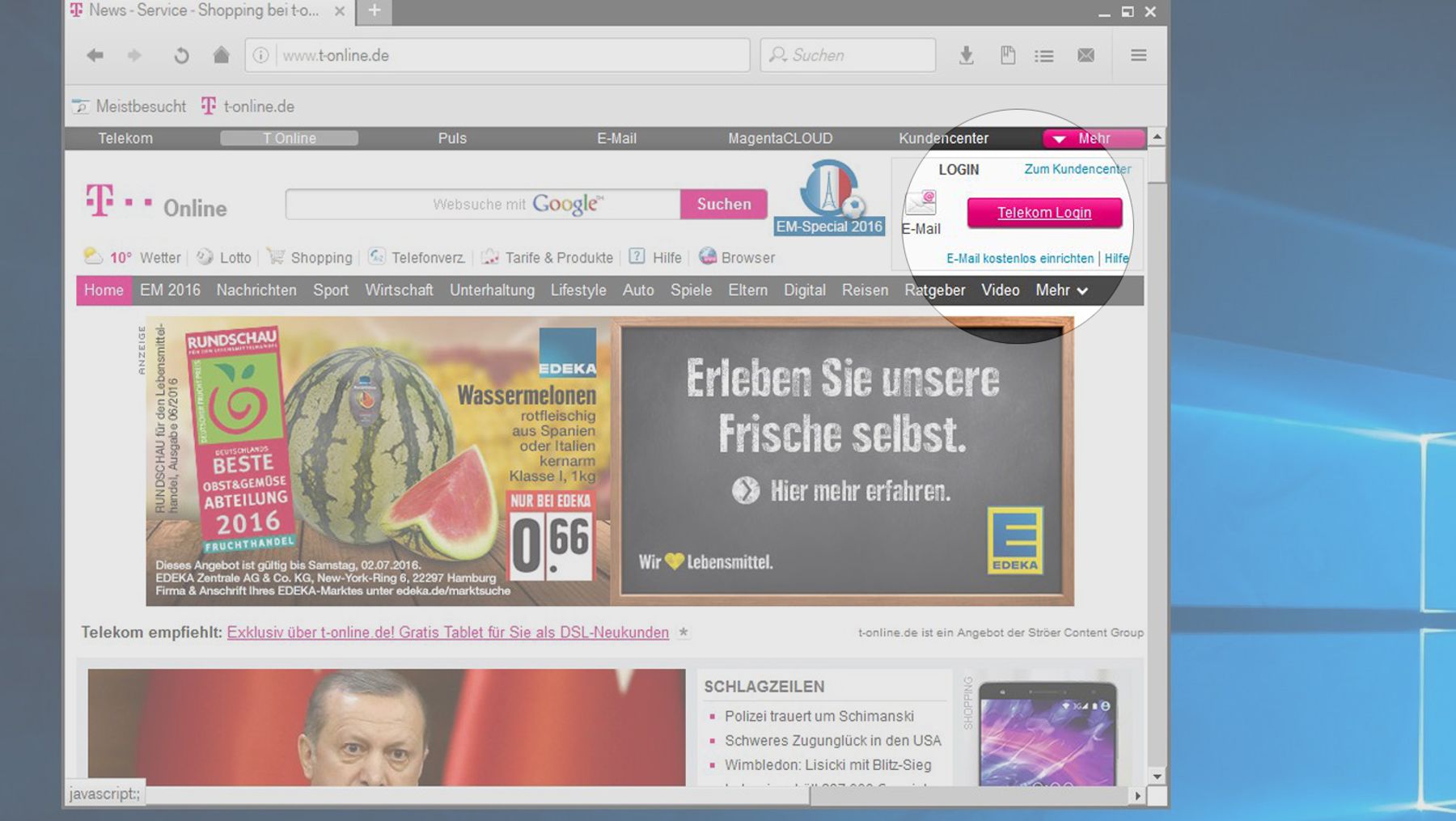Open Tarife & Produkte
The height and width of the screenshot is (821, 1456).
click(x=548, y=257)
